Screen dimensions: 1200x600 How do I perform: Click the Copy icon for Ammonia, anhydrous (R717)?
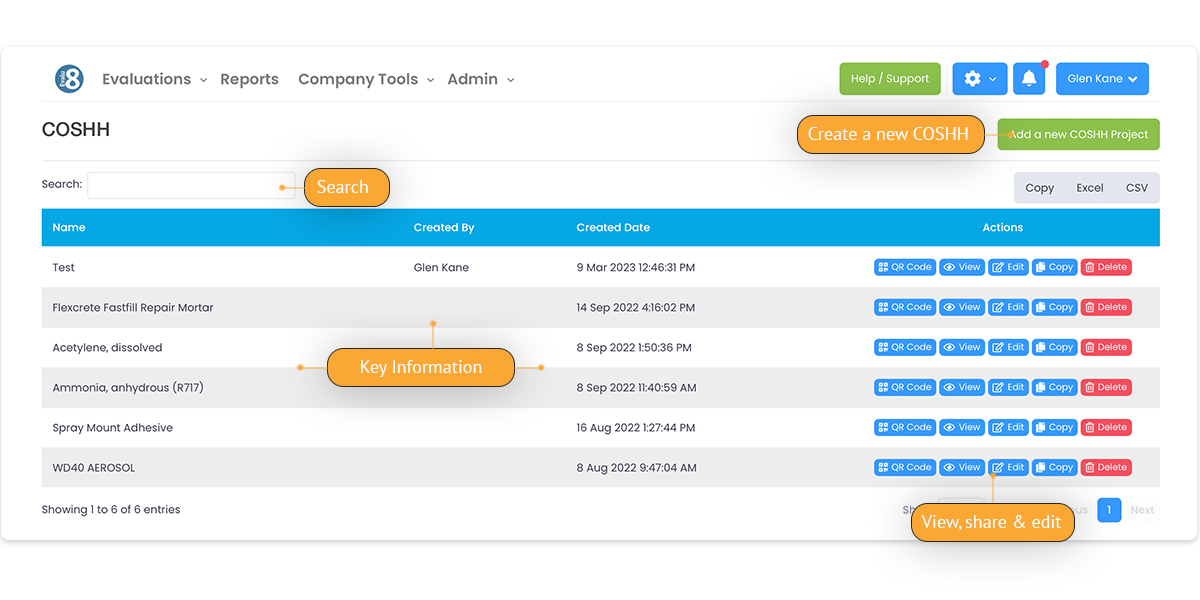click(1054, 387)
